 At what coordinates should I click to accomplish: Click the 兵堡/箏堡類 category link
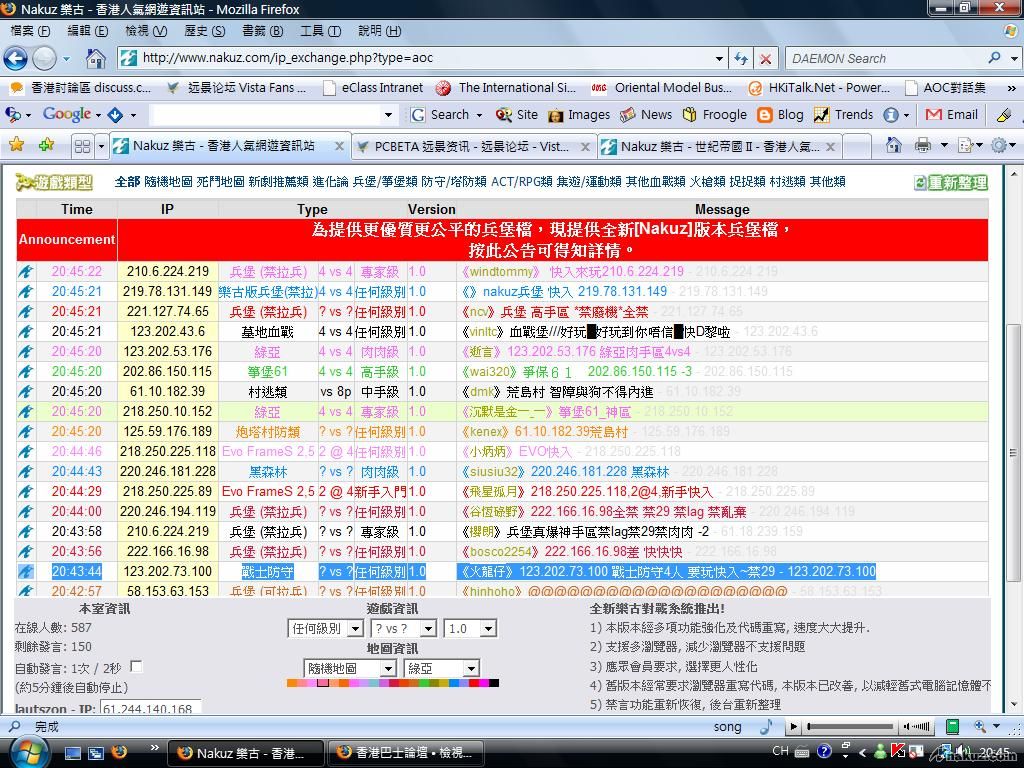coord(384,182)
